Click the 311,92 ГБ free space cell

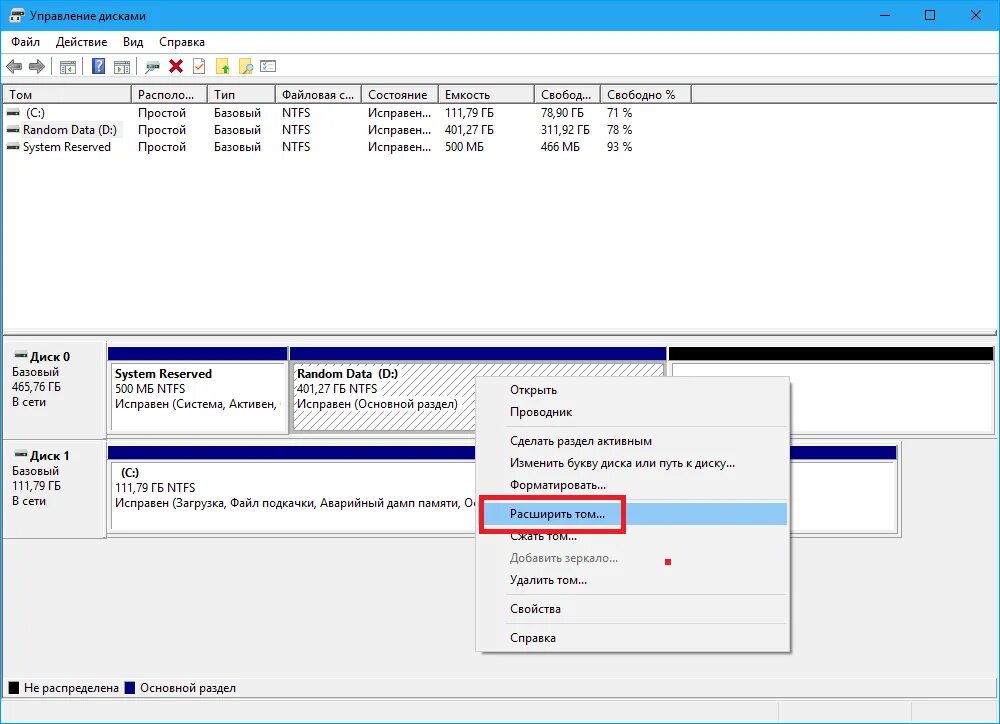pos(565,130)
